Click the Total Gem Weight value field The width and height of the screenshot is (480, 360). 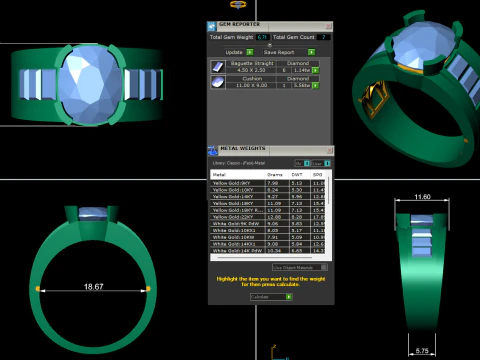[x=262, y=37]
